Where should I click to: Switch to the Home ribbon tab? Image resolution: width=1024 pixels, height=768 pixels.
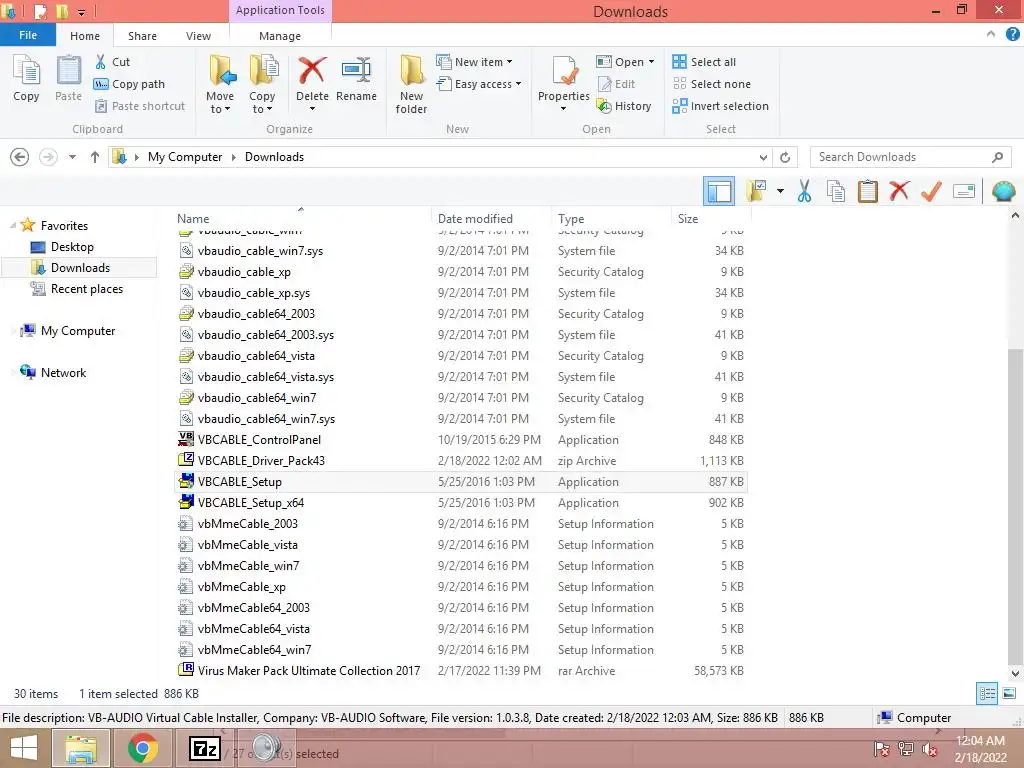(85, 36)
